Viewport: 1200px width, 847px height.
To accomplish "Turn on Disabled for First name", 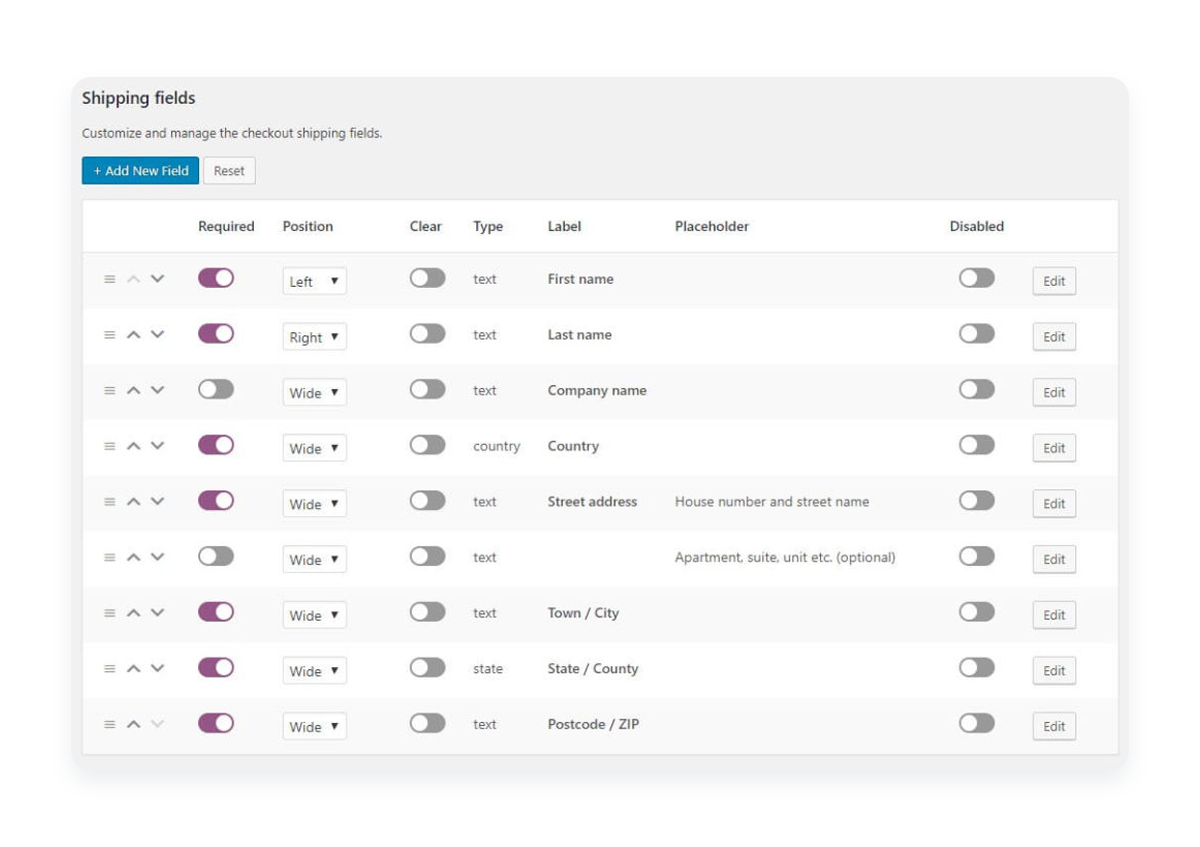I will coord(977,278).
